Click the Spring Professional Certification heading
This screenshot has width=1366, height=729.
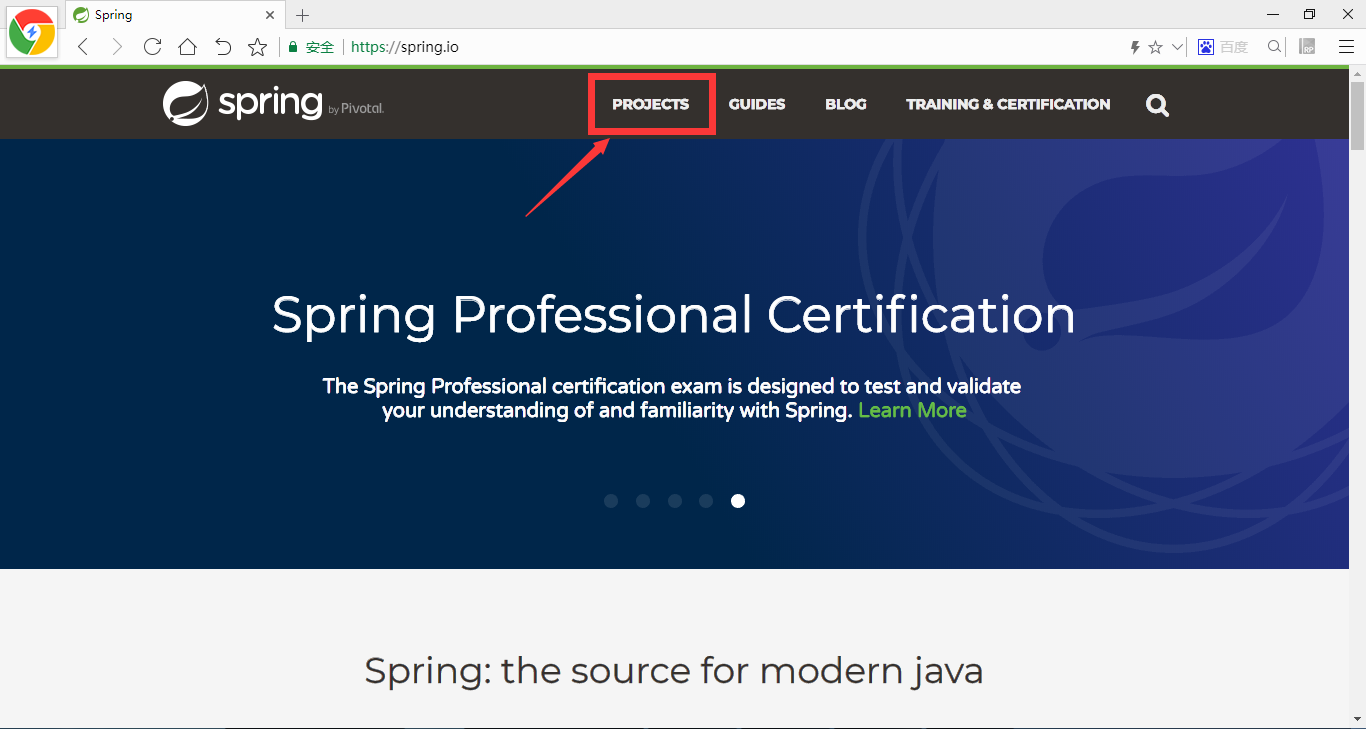(x=674, y=315)
